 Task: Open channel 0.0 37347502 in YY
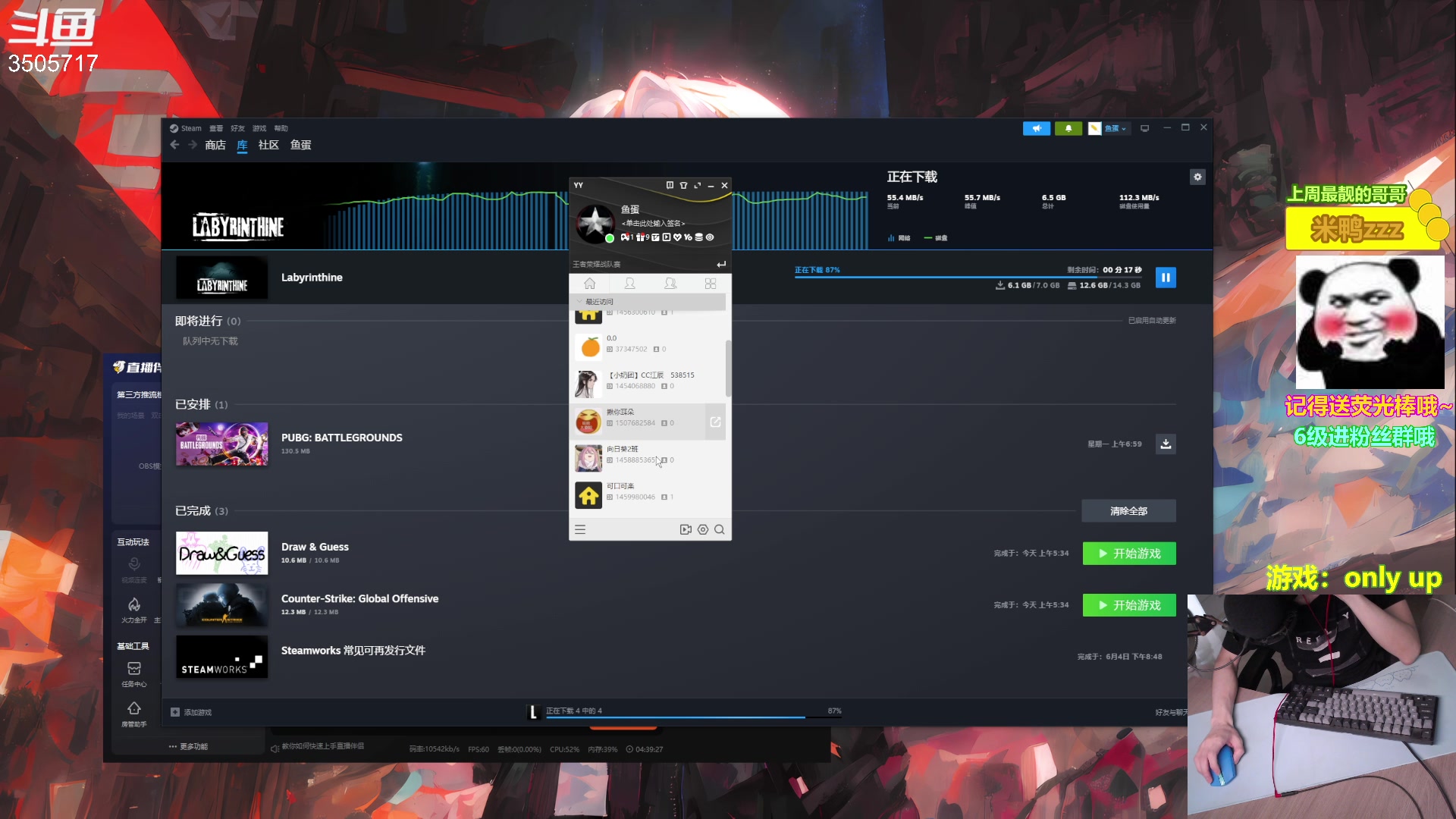[x=648, y=348]
